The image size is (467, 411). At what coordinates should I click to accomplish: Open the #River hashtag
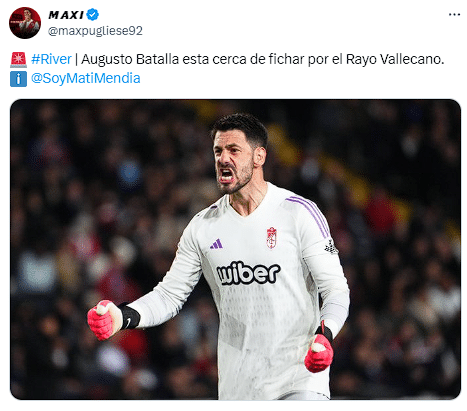pyautogui.click(x=51, y=59)
